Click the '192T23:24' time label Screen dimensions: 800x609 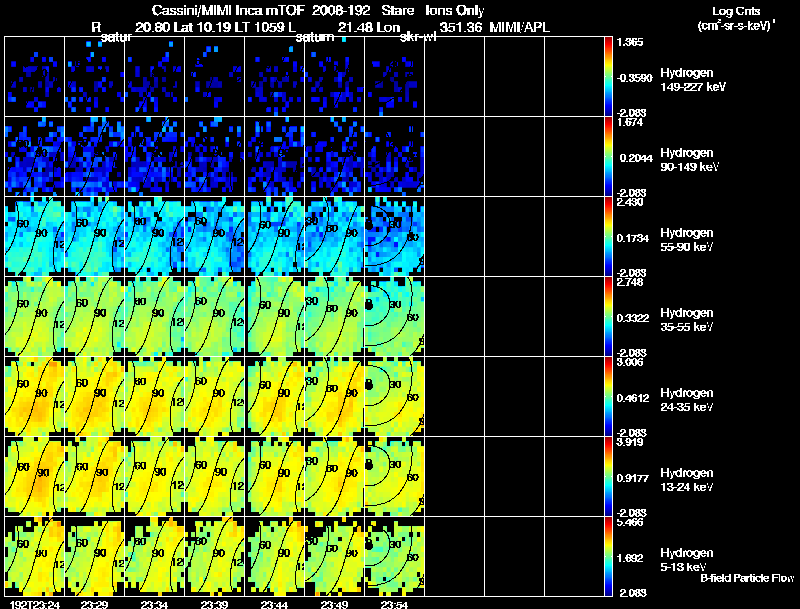click(x=35, y=605)
